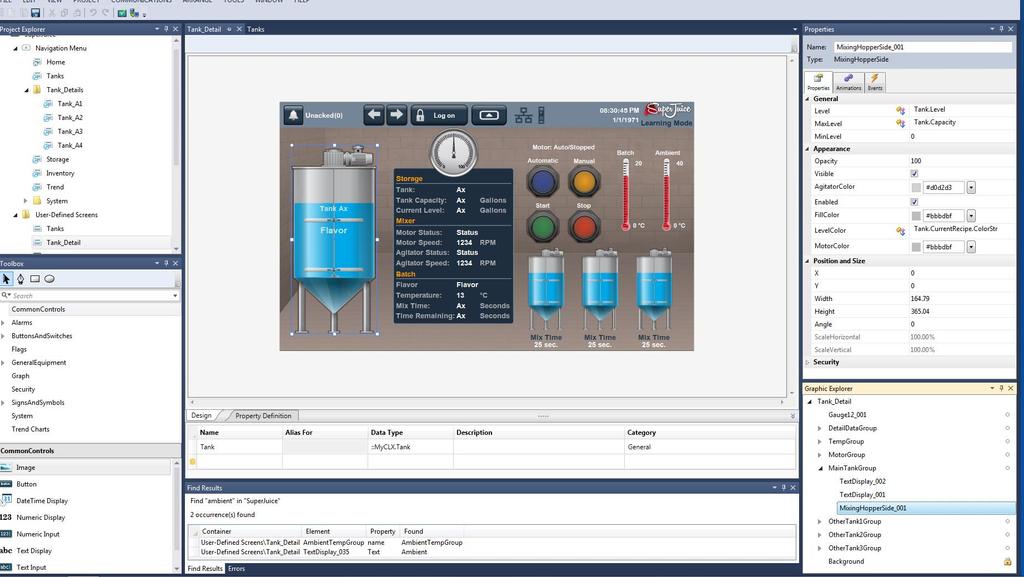Select TextDisplay_002 in Graphic Explorer
Viewport: 1024px width, 577px height.
[862, 482]
